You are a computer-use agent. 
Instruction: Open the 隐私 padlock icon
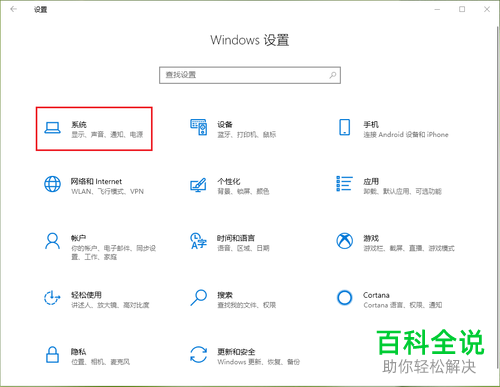tap(52, 354)
